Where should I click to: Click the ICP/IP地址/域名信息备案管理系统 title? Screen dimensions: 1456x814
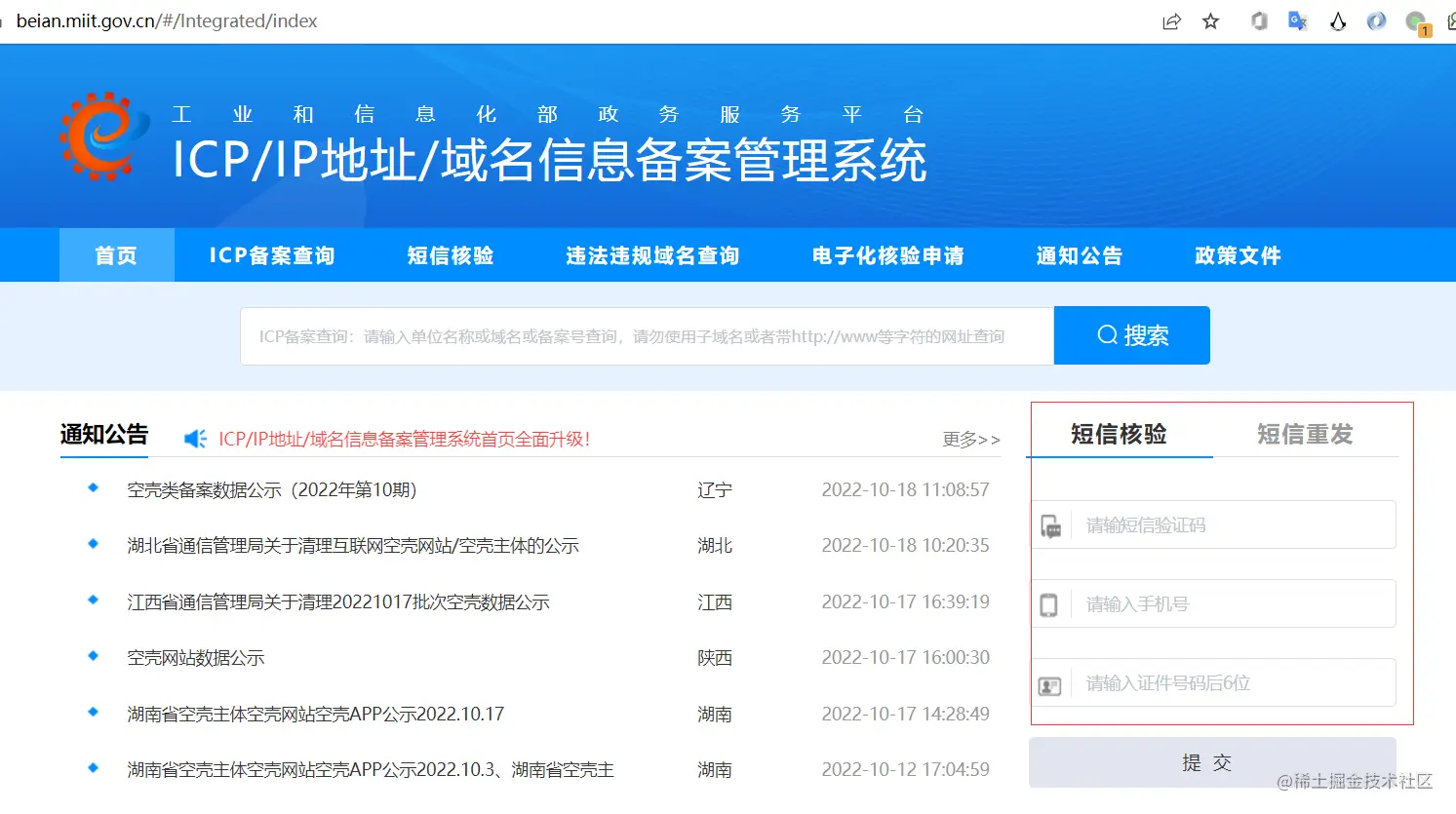[x=549, y=160]
